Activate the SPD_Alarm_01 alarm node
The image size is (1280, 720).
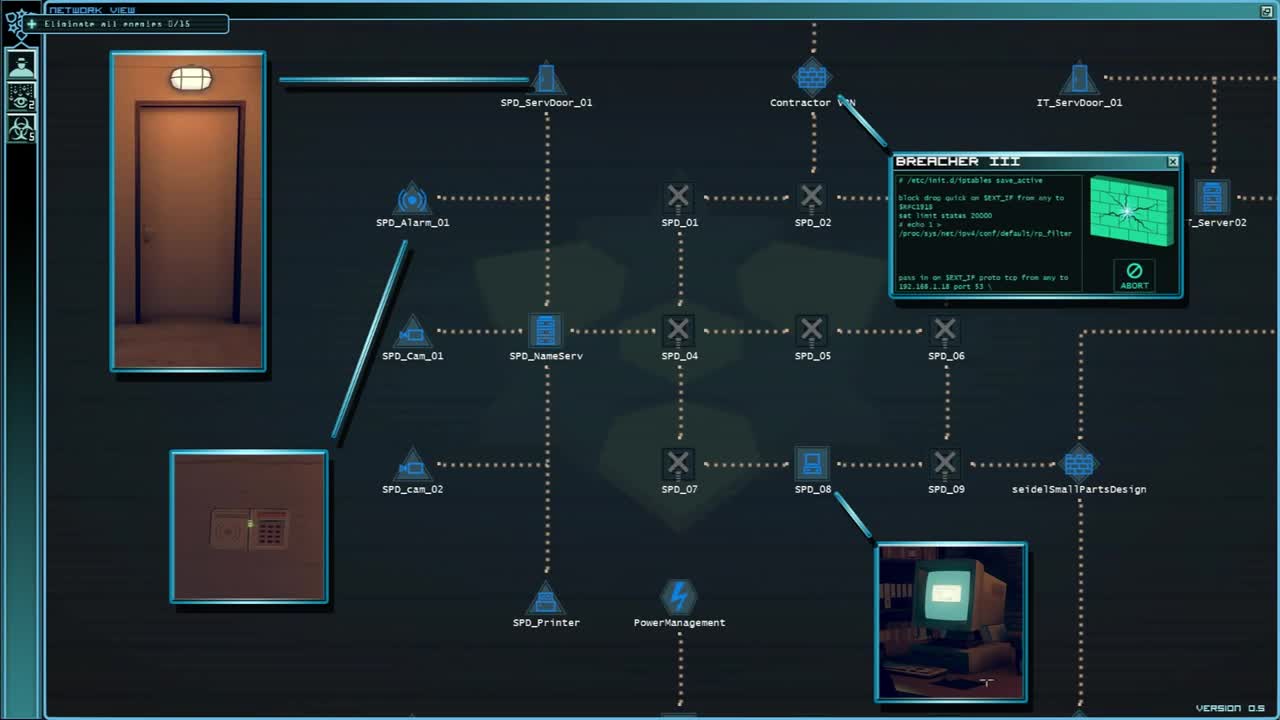pyautogui.click(x=412, y=198)
